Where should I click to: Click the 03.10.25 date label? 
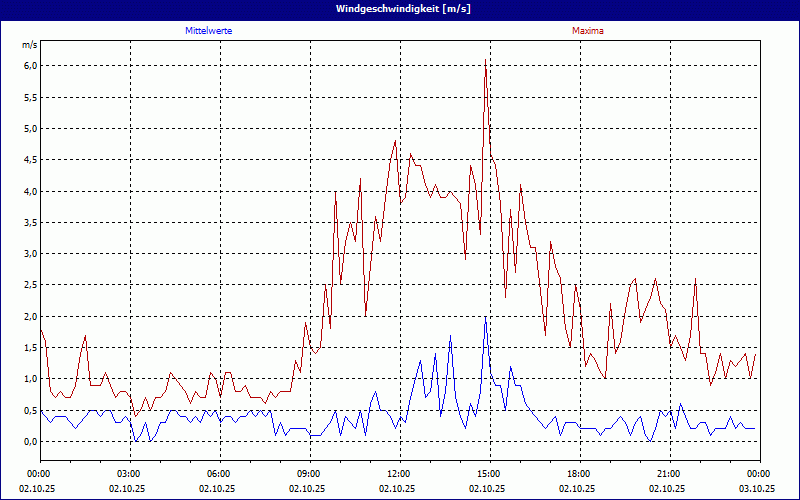tap(757, 489)
